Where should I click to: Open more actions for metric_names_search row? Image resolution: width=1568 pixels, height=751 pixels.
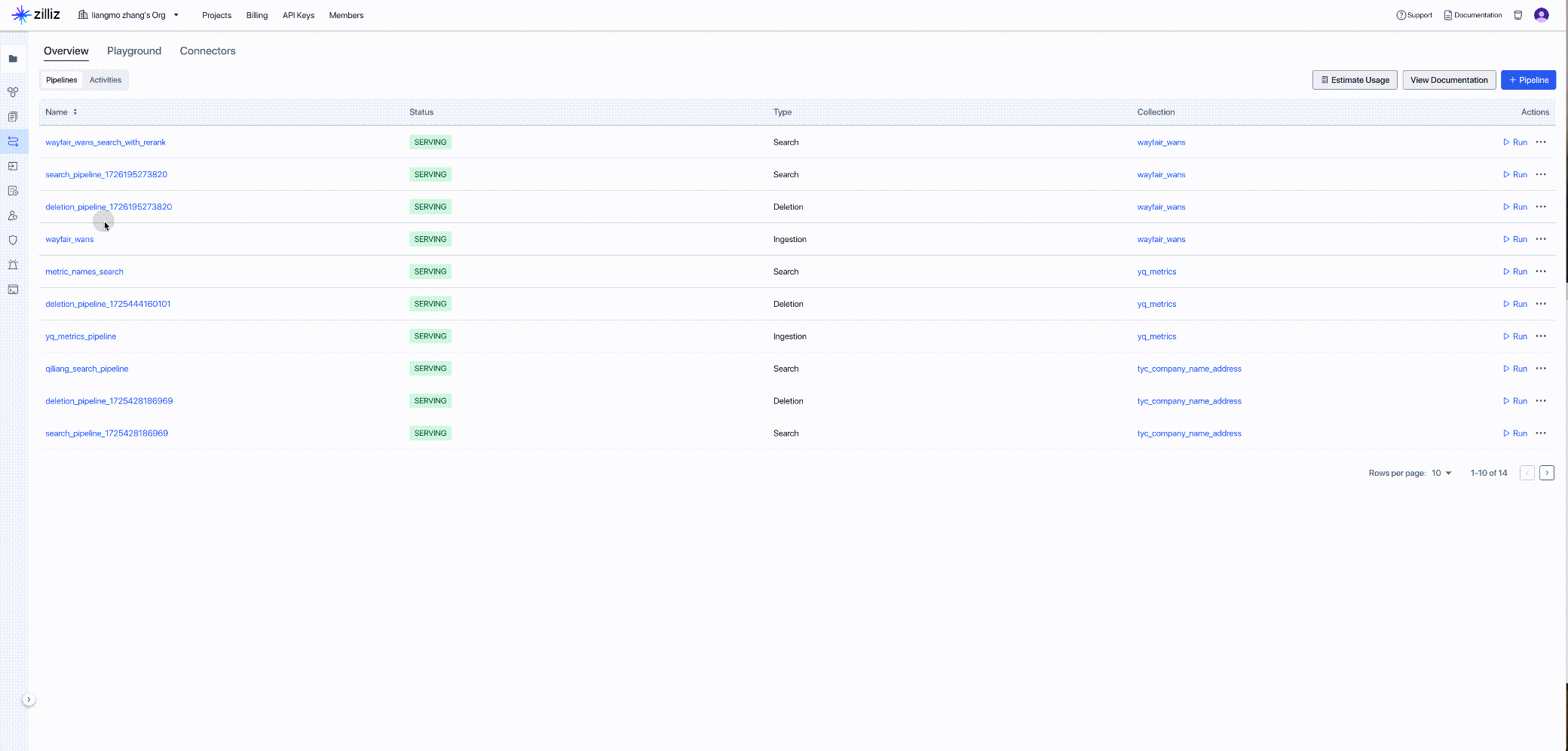coord(1541,271)
